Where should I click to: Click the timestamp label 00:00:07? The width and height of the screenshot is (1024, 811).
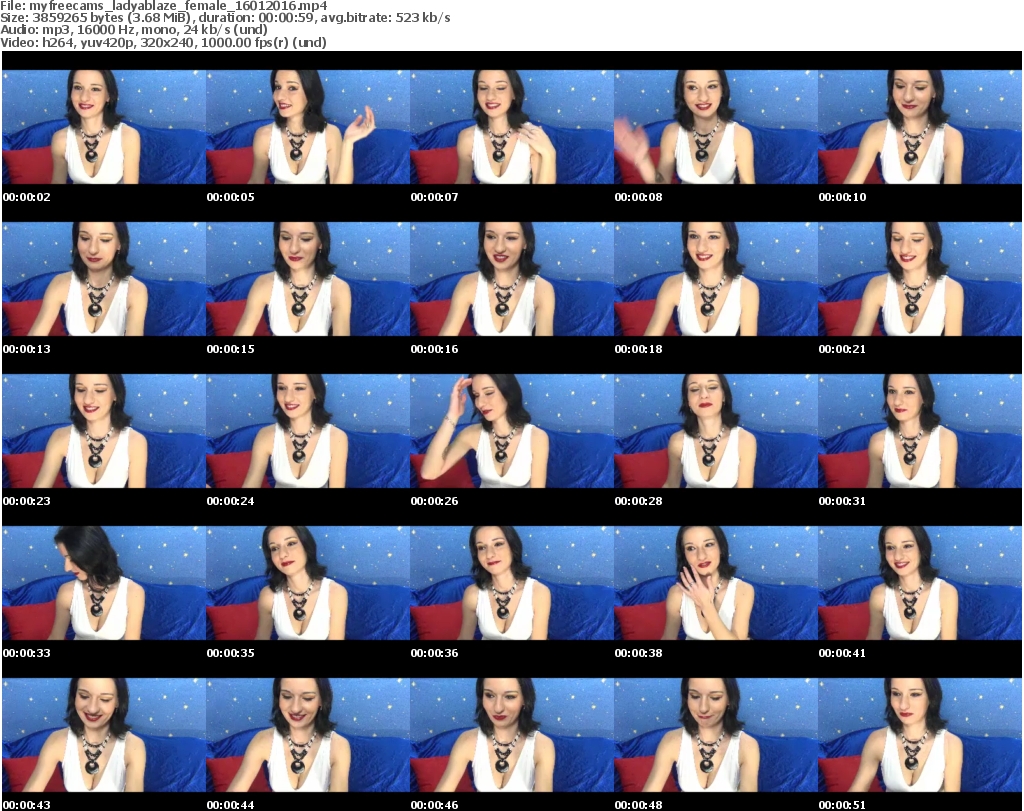[x=434, y=197]
